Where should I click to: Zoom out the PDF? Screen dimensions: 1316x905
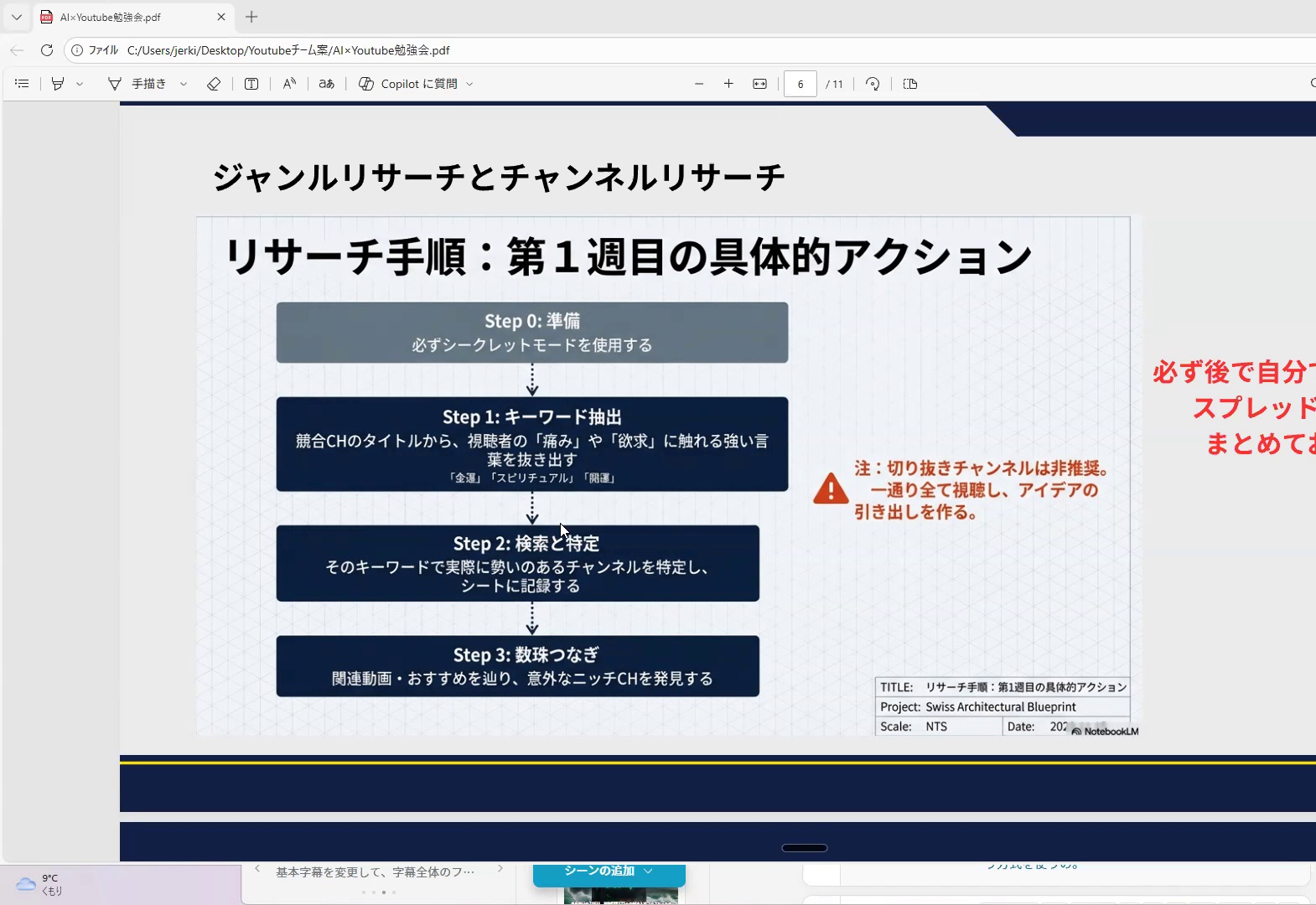(x=699, y=84)
